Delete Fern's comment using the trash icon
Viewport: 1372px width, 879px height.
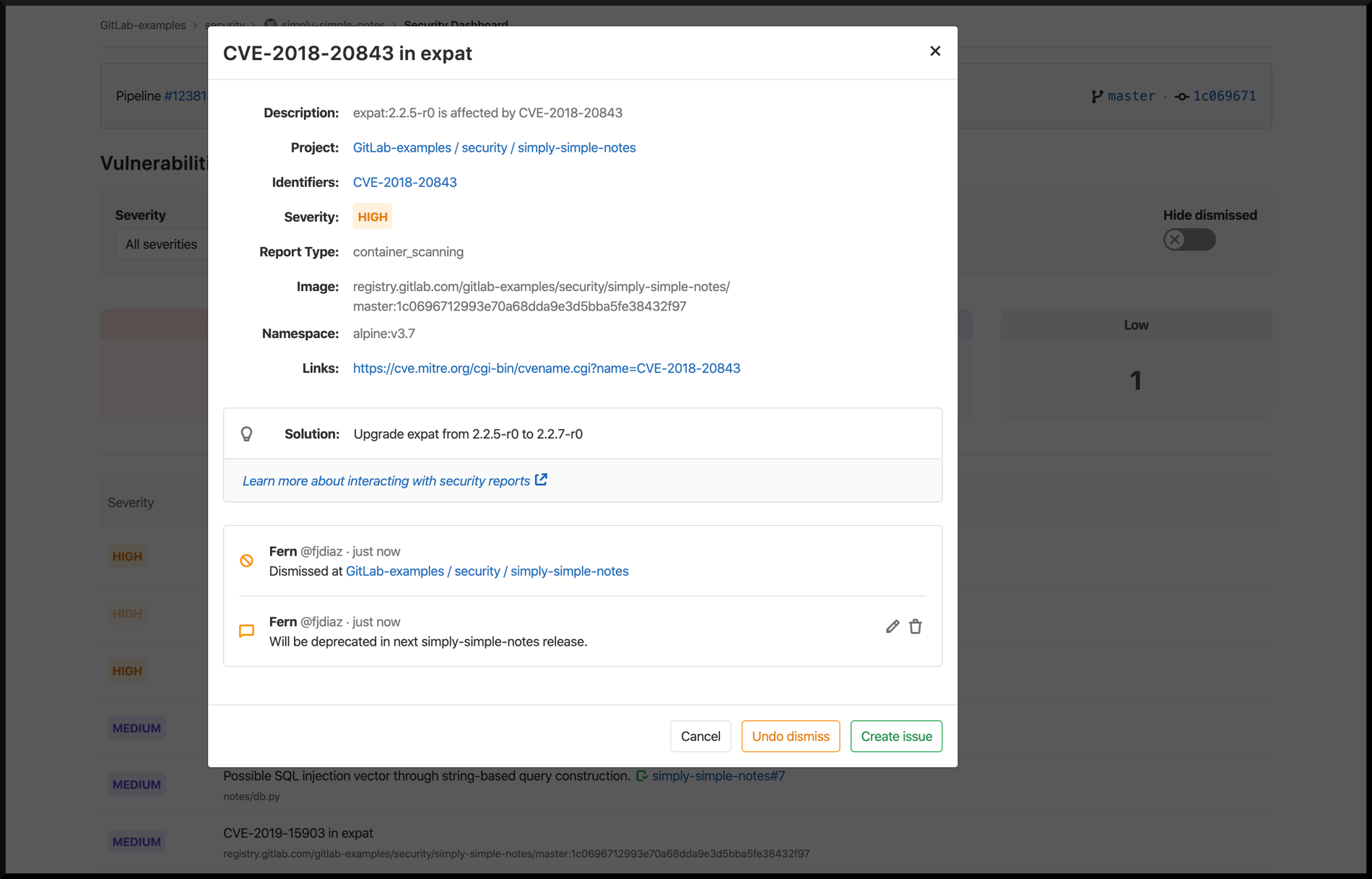pos(916,626)
